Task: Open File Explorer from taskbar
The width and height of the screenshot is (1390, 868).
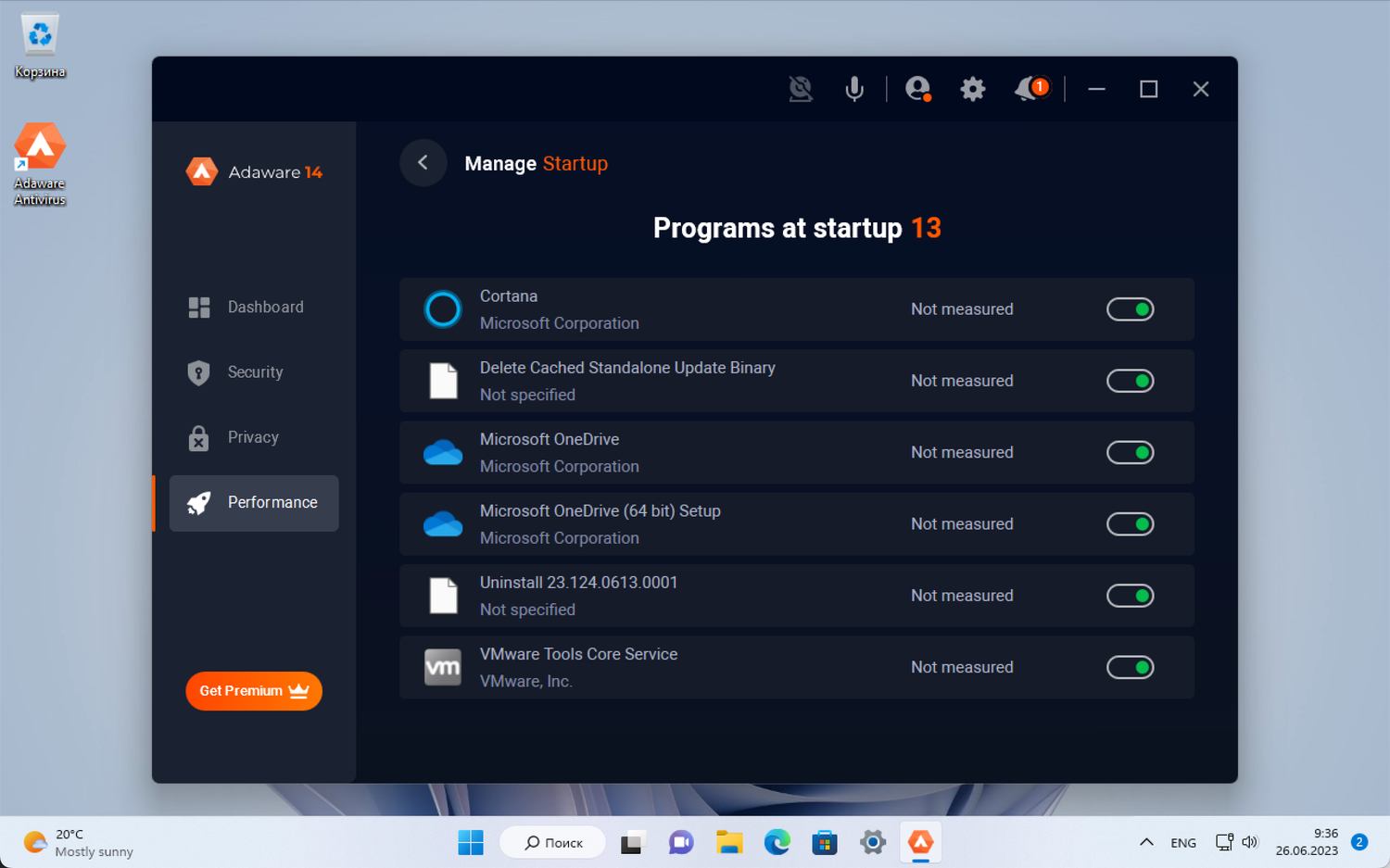Action: (x=729, y=843)
